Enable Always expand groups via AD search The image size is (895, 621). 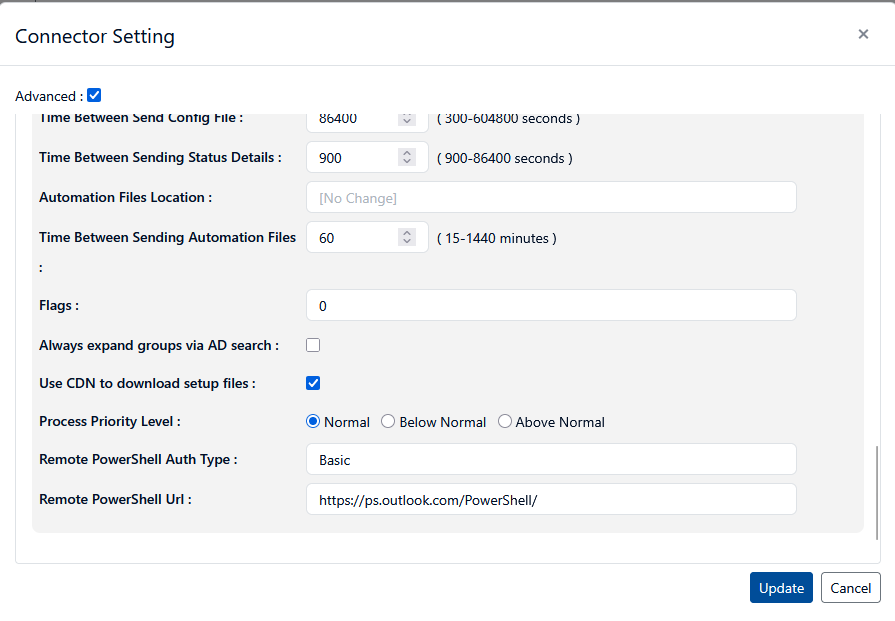click(x=313, y=345)
